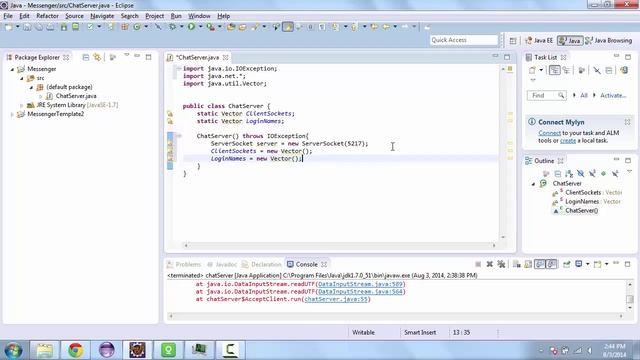Open the Navigate menu

[102, 16]
